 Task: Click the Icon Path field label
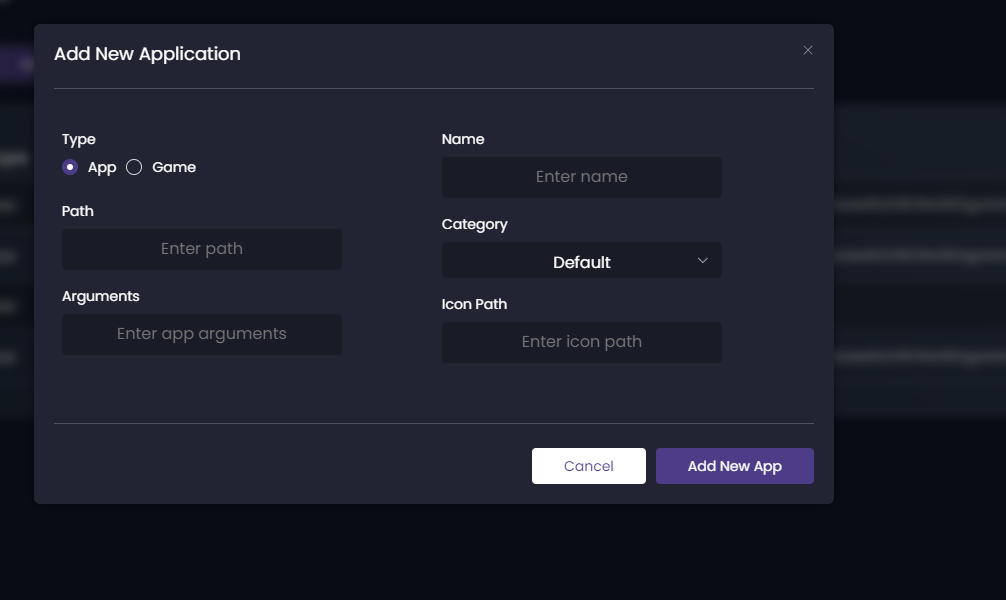tap(474, 304)
